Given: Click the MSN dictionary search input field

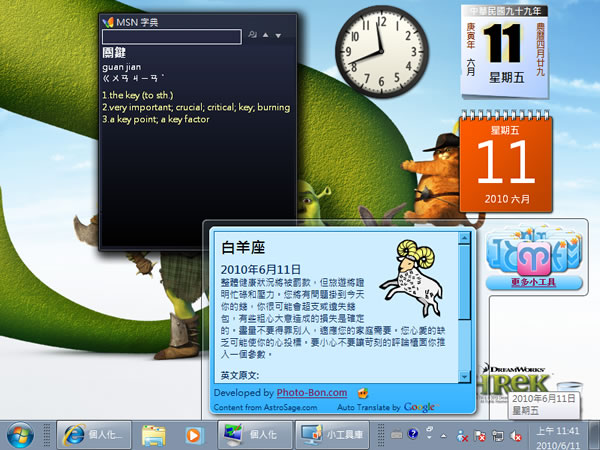Looking at the screenshot, I should pyautogui.click(x=171, y=37).
